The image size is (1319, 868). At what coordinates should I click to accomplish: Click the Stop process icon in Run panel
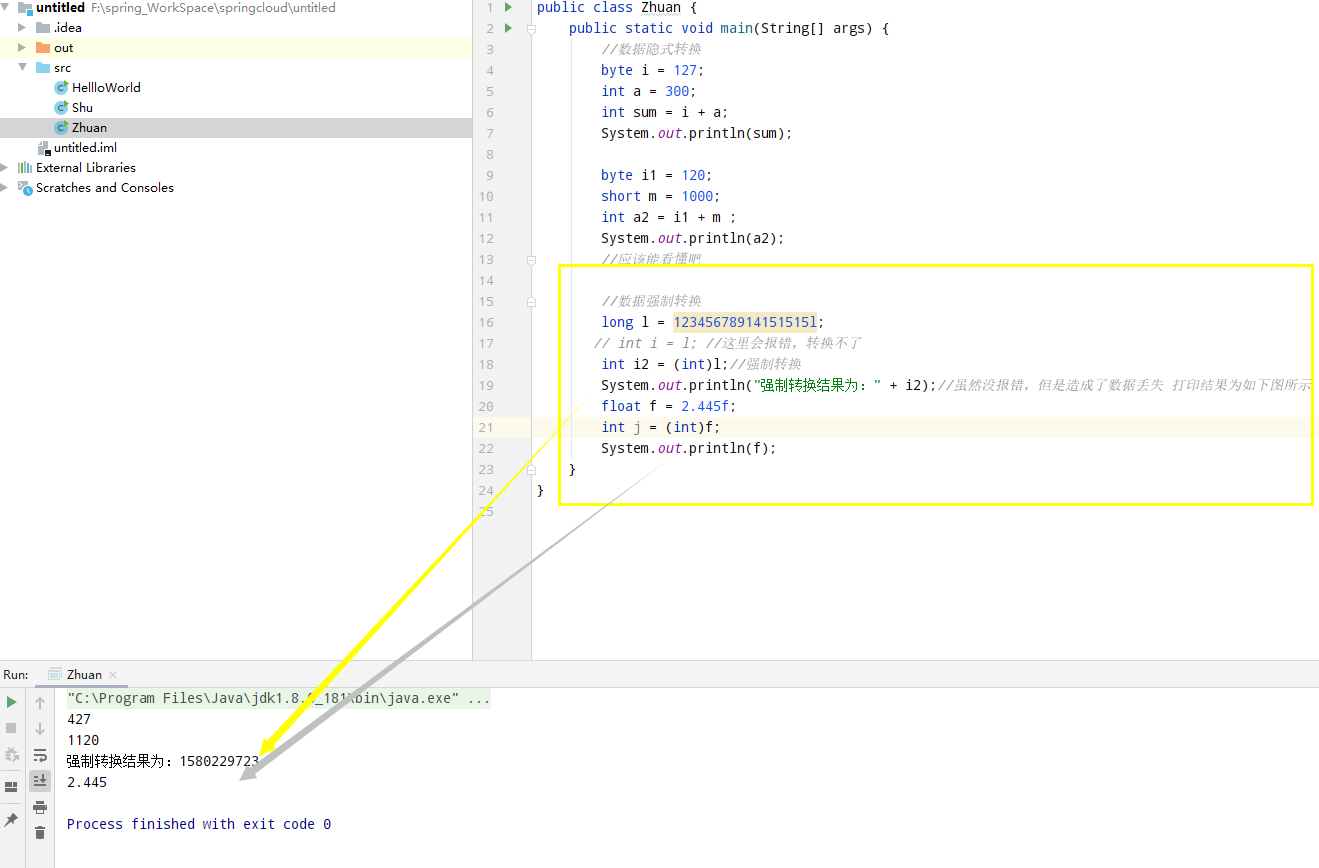(x=12, y=728)
